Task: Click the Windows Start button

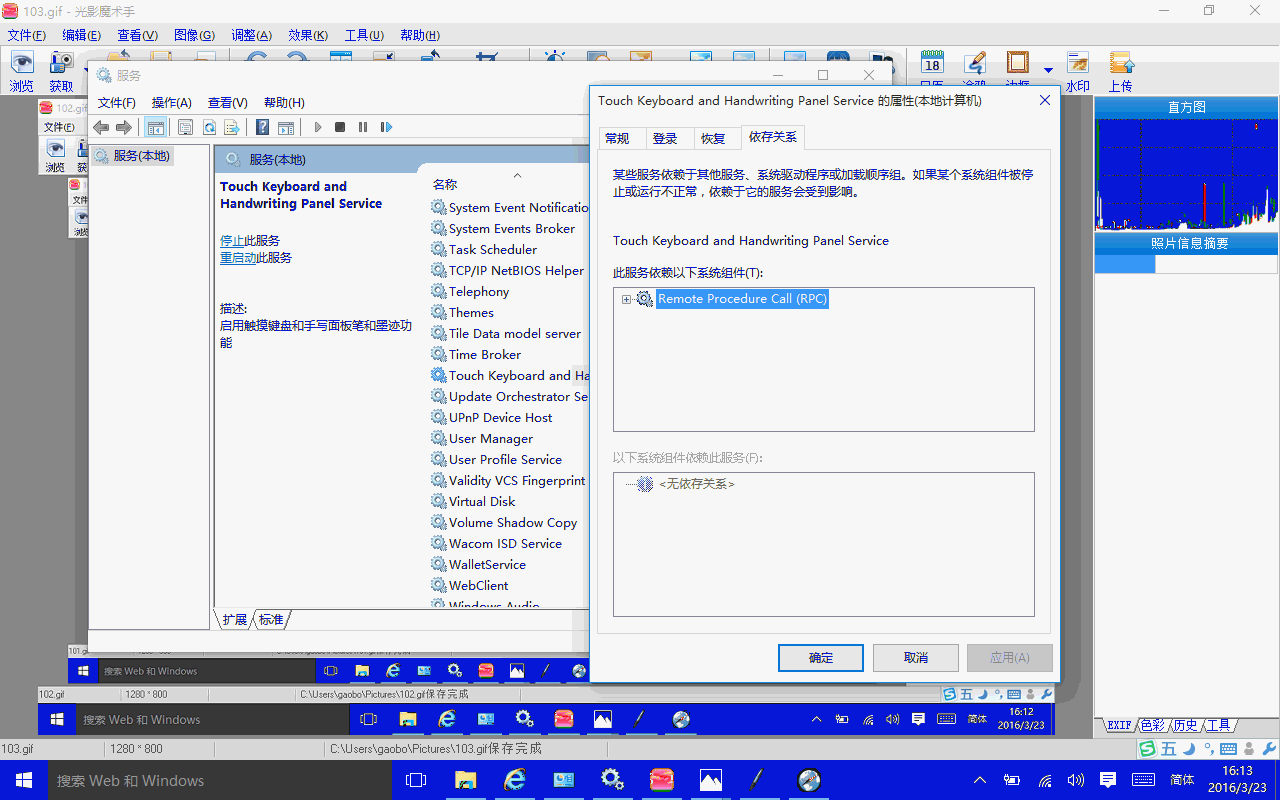Action: [24, 780]
